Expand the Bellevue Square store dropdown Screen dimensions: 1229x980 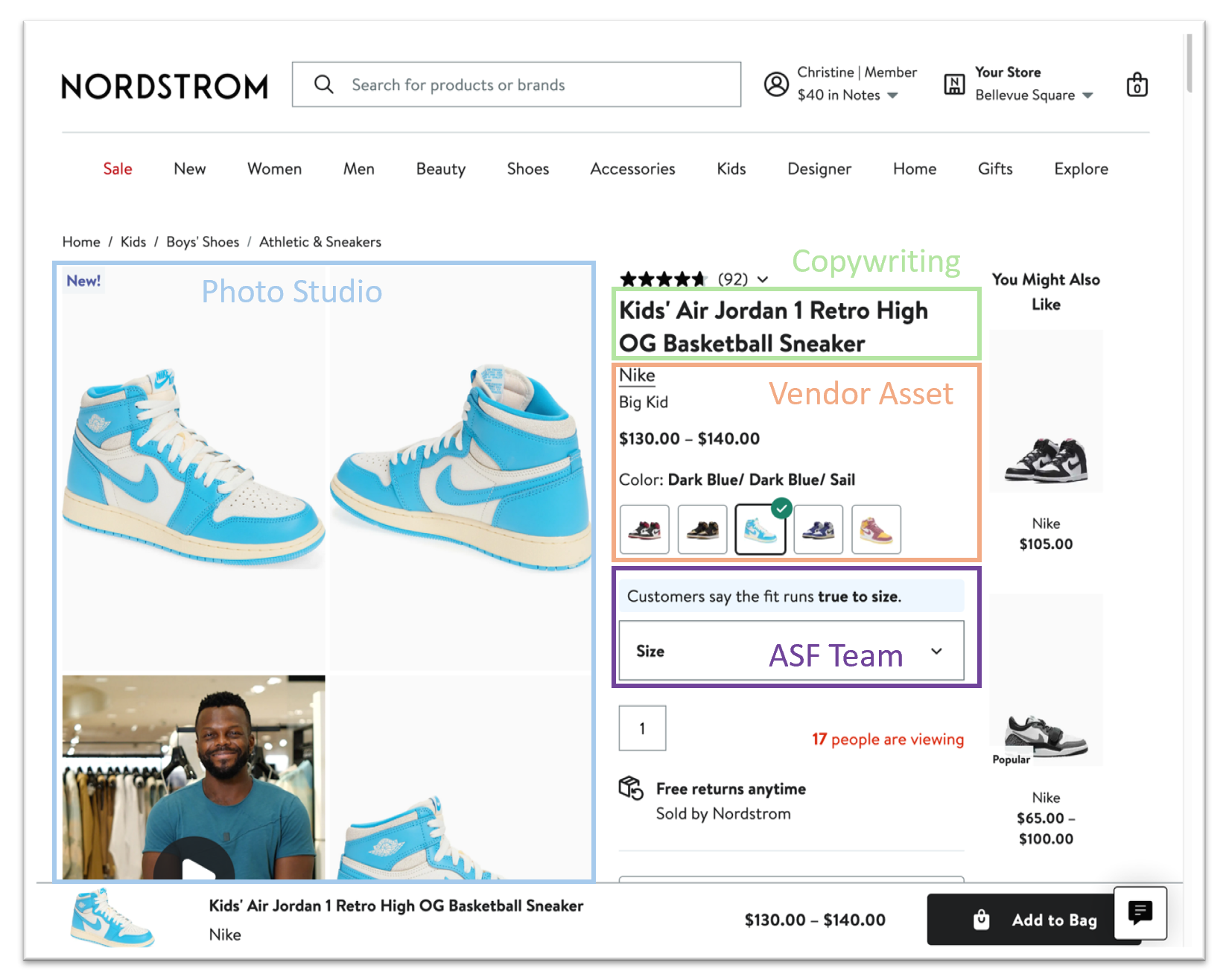pos(1087,95)
